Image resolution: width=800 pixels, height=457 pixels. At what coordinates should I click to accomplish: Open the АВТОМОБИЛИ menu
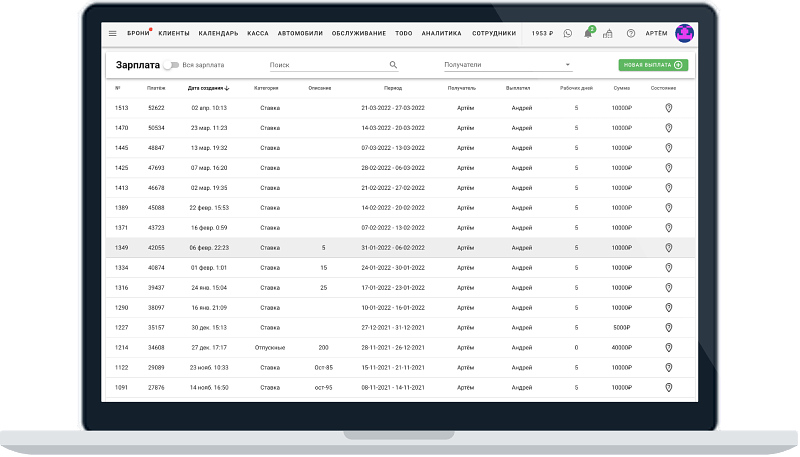click(x=300, y=34)
